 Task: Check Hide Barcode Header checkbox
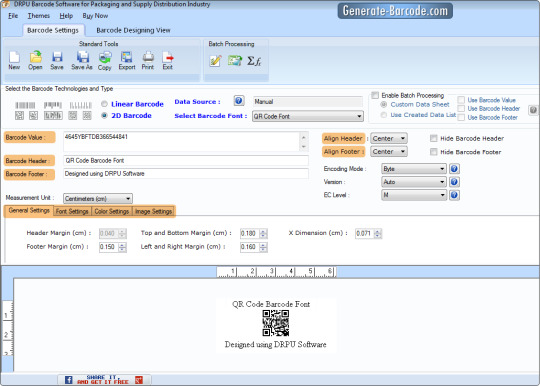pyautogui.click(x=434, y=138)
